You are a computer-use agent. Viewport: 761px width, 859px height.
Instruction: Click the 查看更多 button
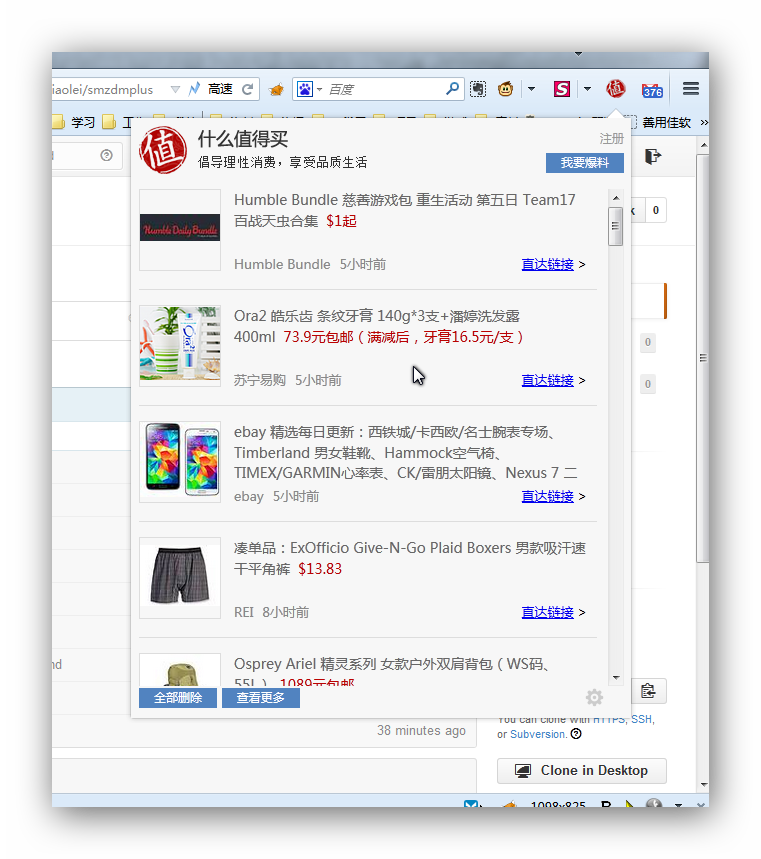click(x=260, y=698)
